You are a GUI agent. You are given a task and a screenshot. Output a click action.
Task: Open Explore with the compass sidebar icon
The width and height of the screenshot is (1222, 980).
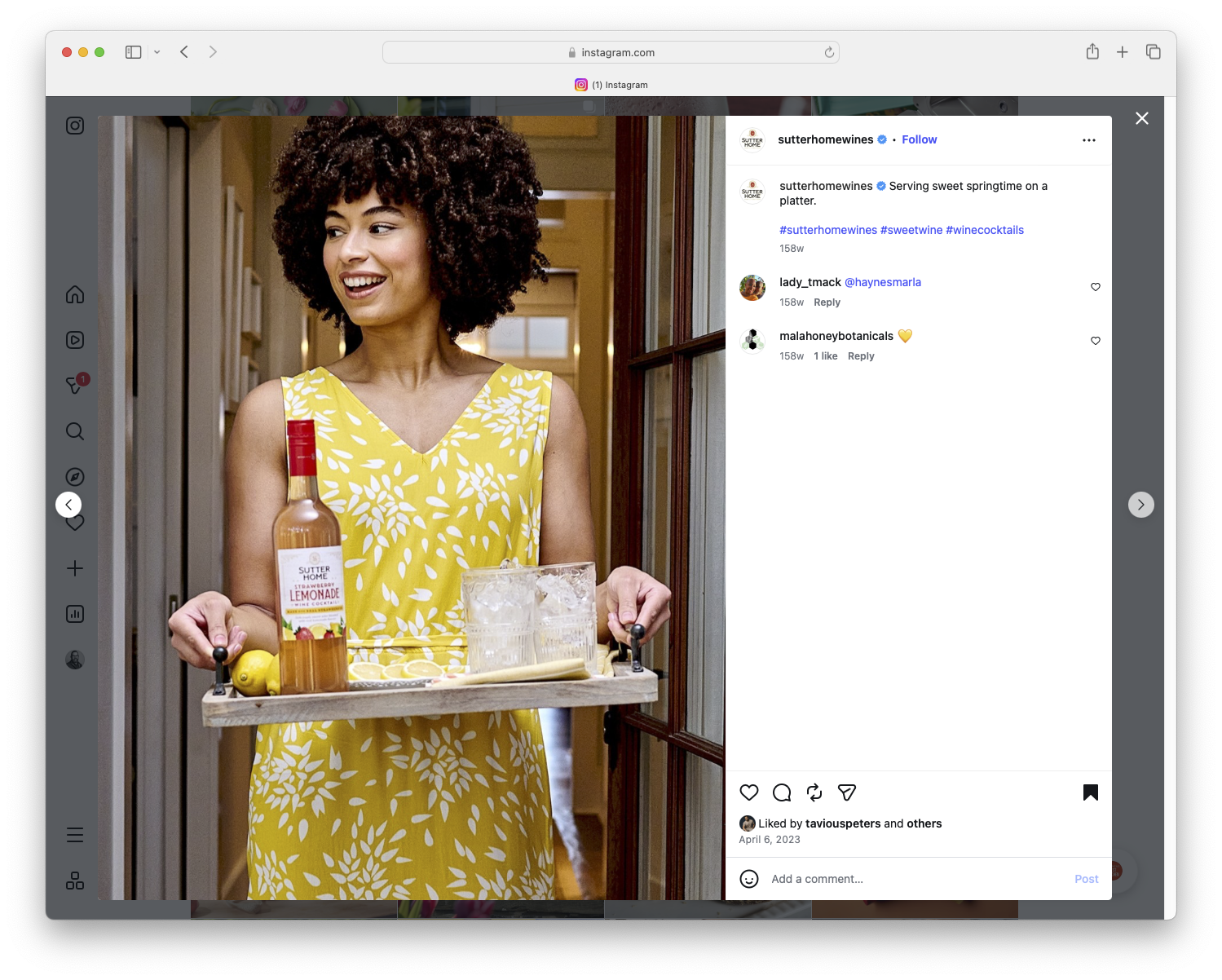[74, 476]
